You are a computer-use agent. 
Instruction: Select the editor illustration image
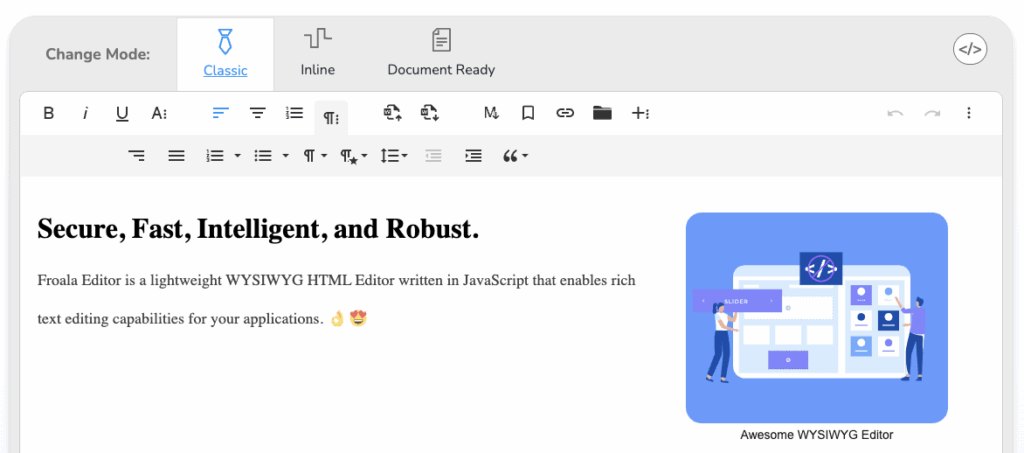click(x=816, y=317)
